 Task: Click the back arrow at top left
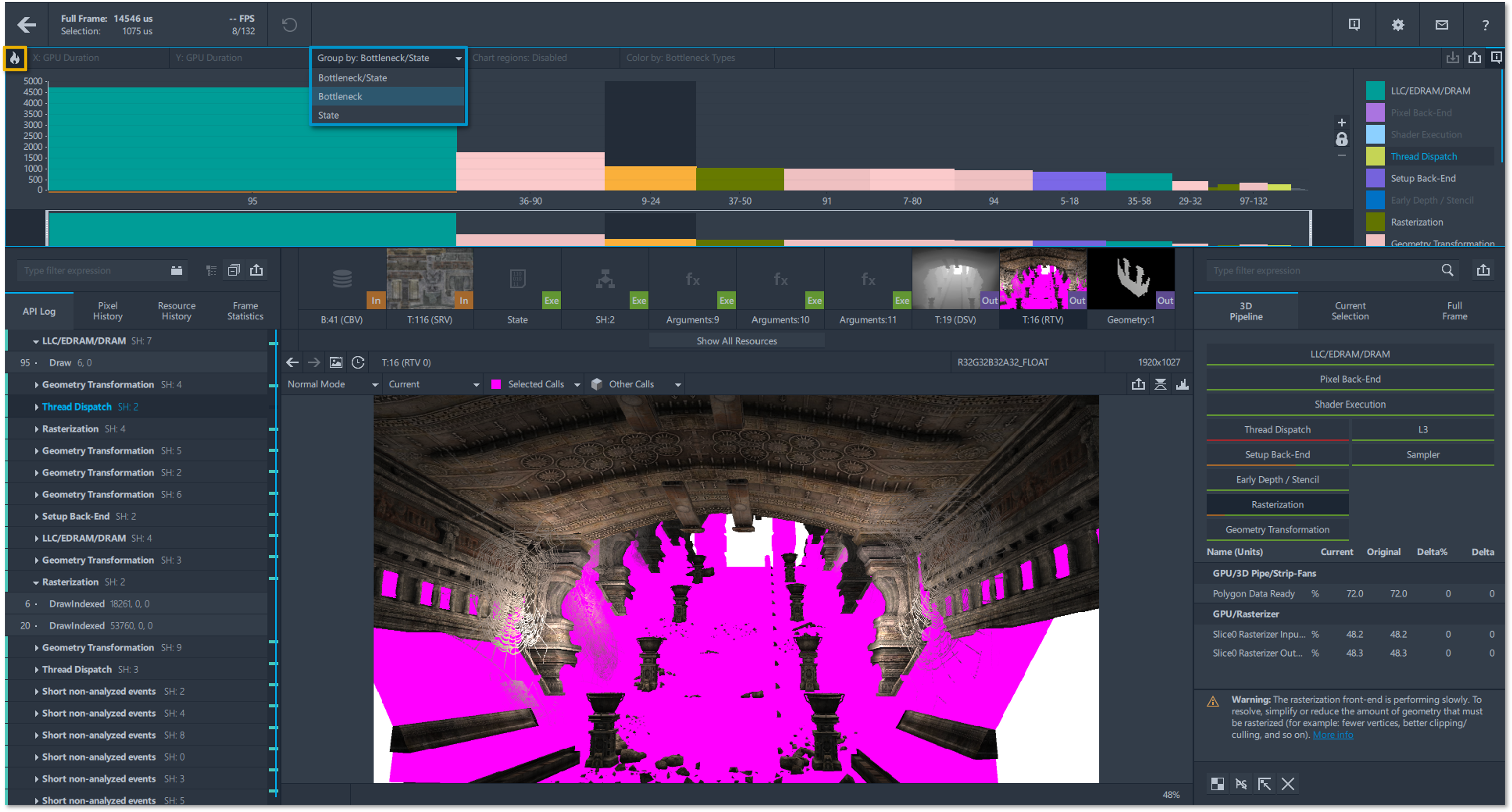click(26, 24)
